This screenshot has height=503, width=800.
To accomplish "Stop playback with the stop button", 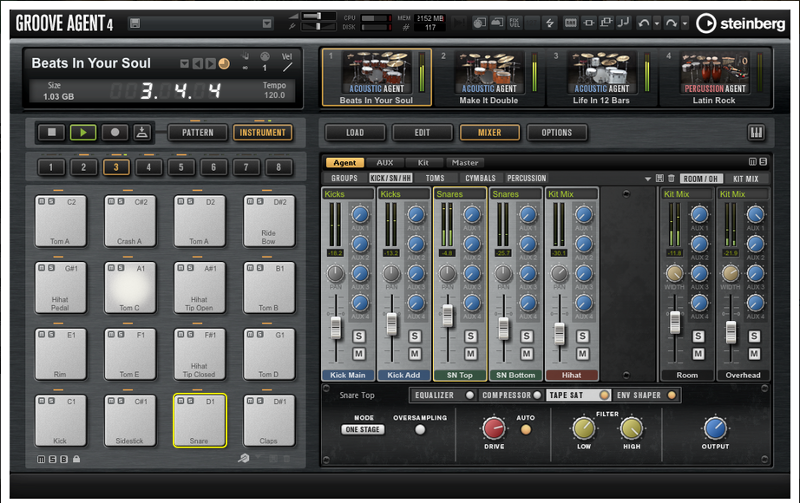I will click(x=52, y=133).
